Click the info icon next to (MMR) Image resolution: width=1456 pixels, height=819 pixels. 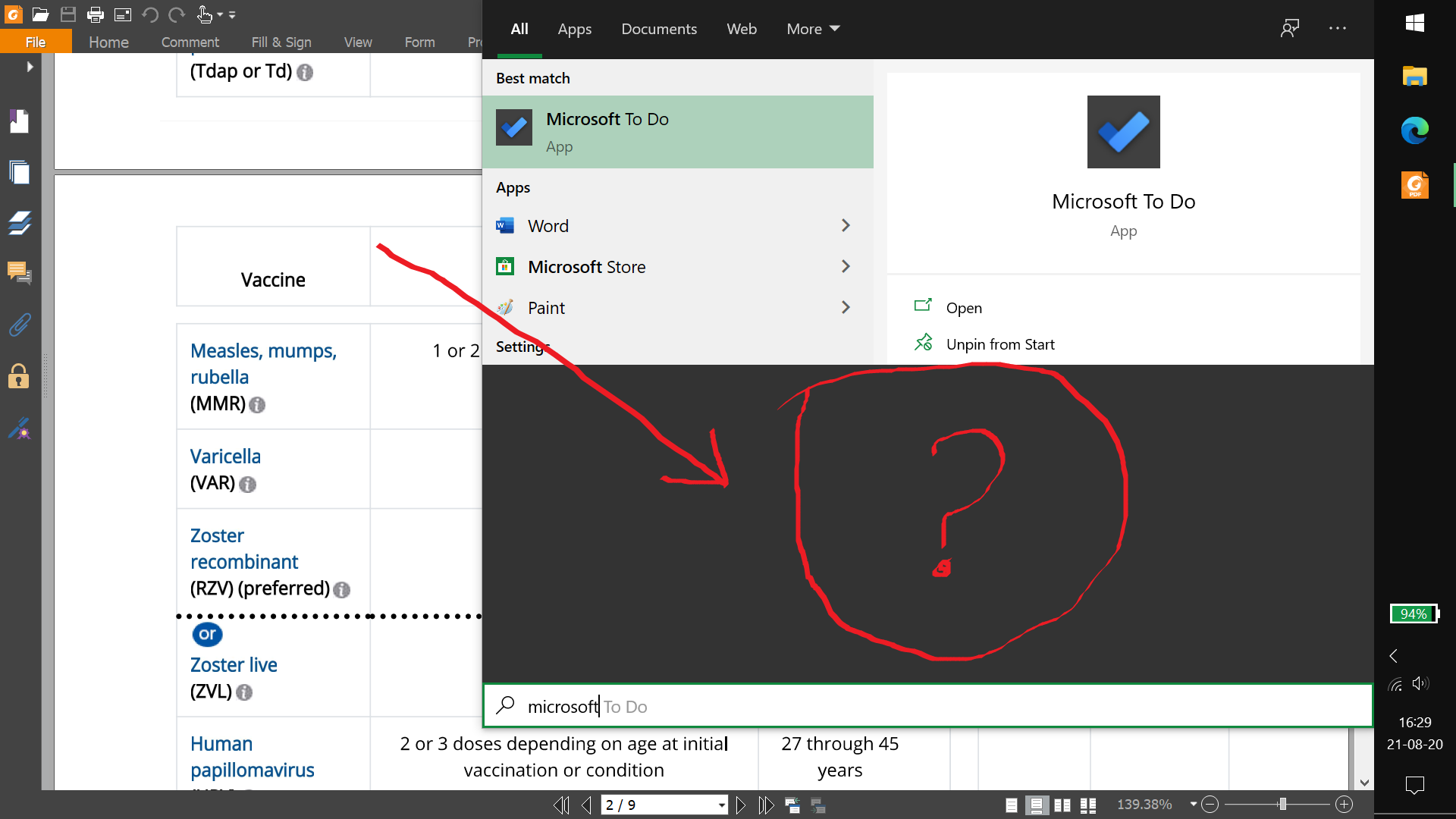click(257, 405)
